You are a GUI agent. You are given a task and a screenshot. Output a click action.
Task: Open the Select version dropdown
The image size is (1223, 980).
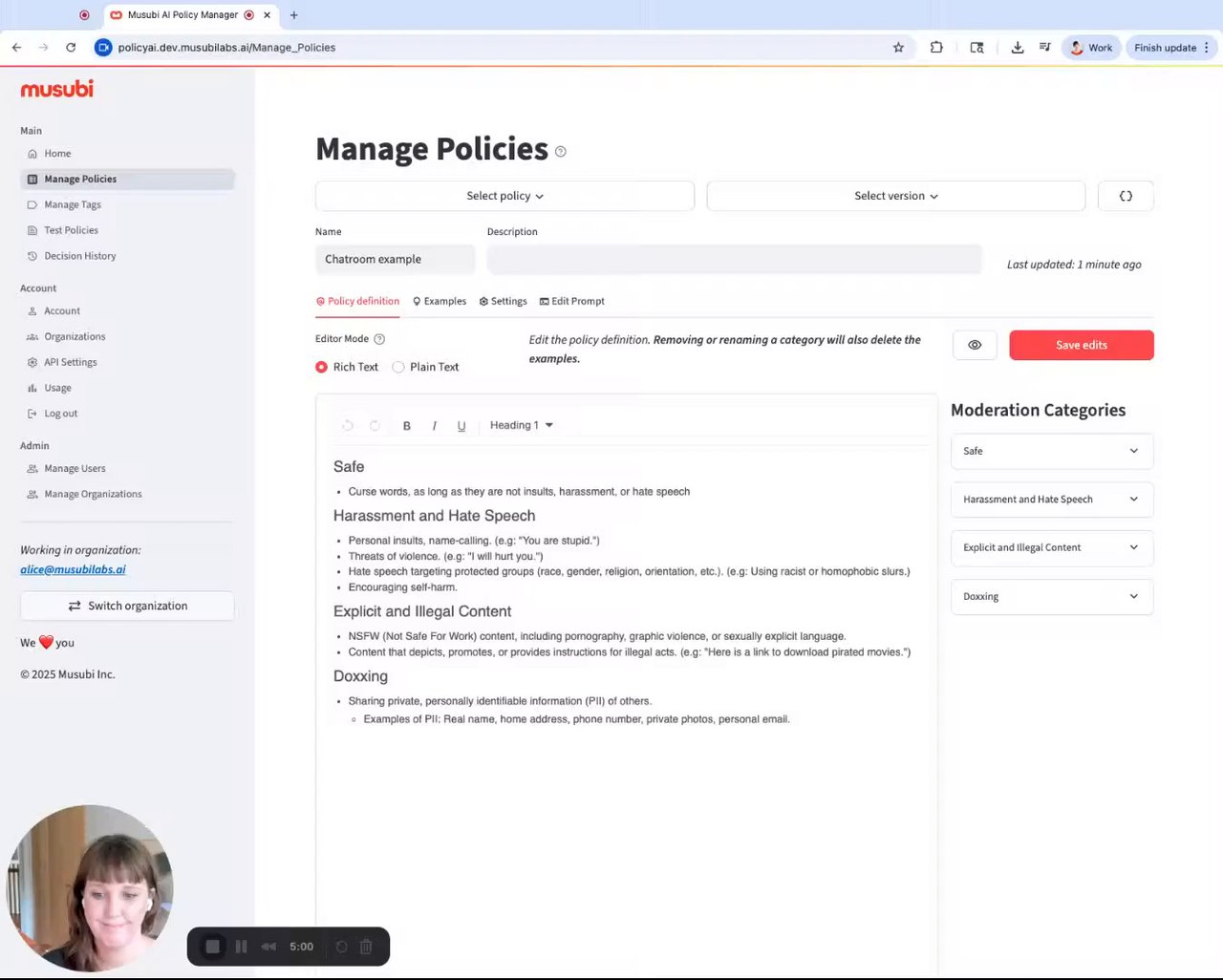[x=895, y=196]
